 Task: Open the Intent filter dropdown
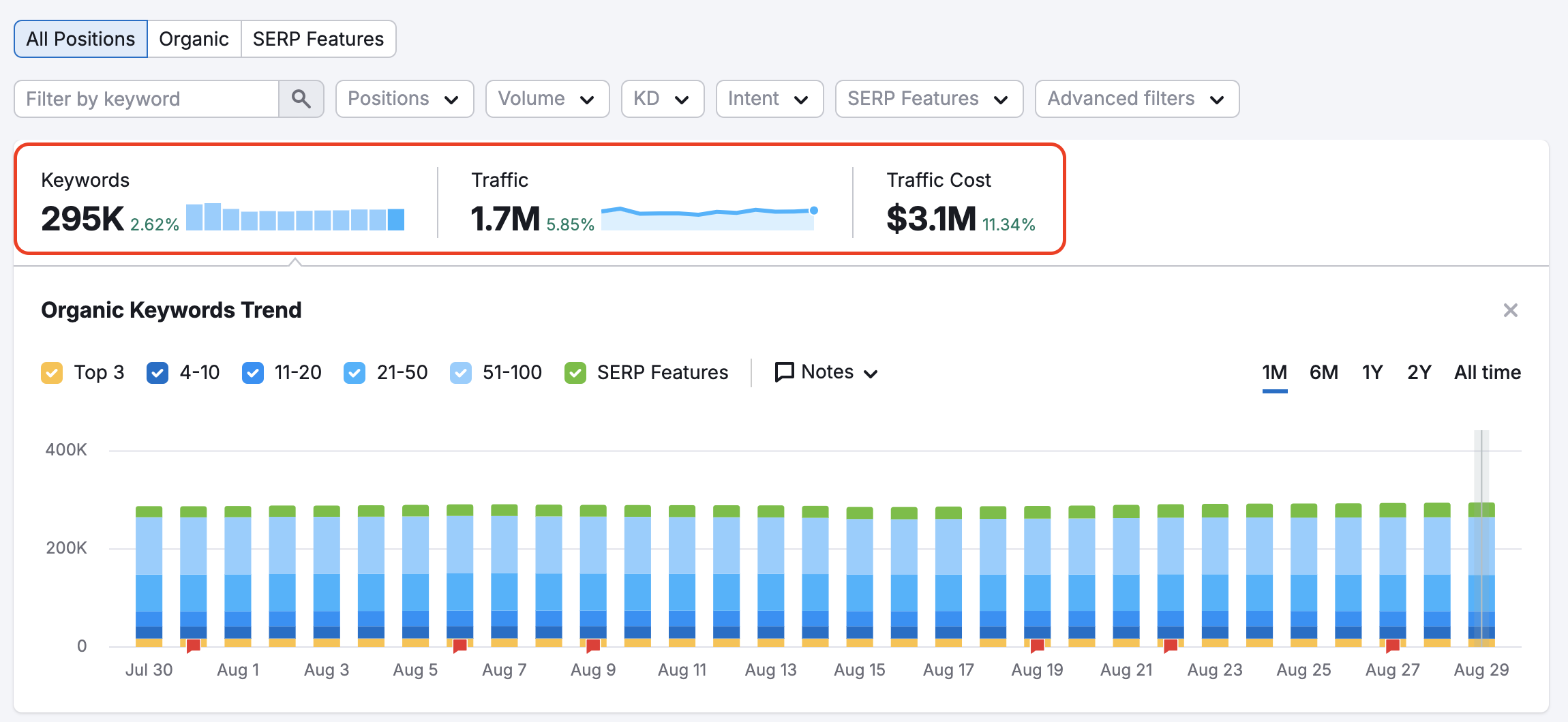click(x=769, y=99)
